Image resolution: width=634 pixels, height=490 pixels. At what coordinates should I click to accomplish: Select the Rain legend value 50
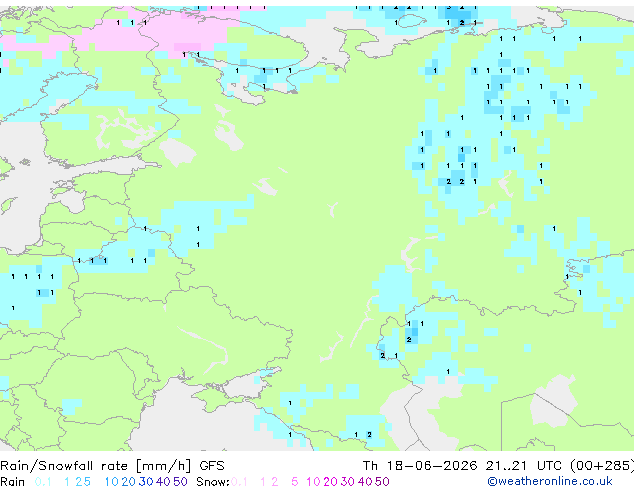(180, 482)
